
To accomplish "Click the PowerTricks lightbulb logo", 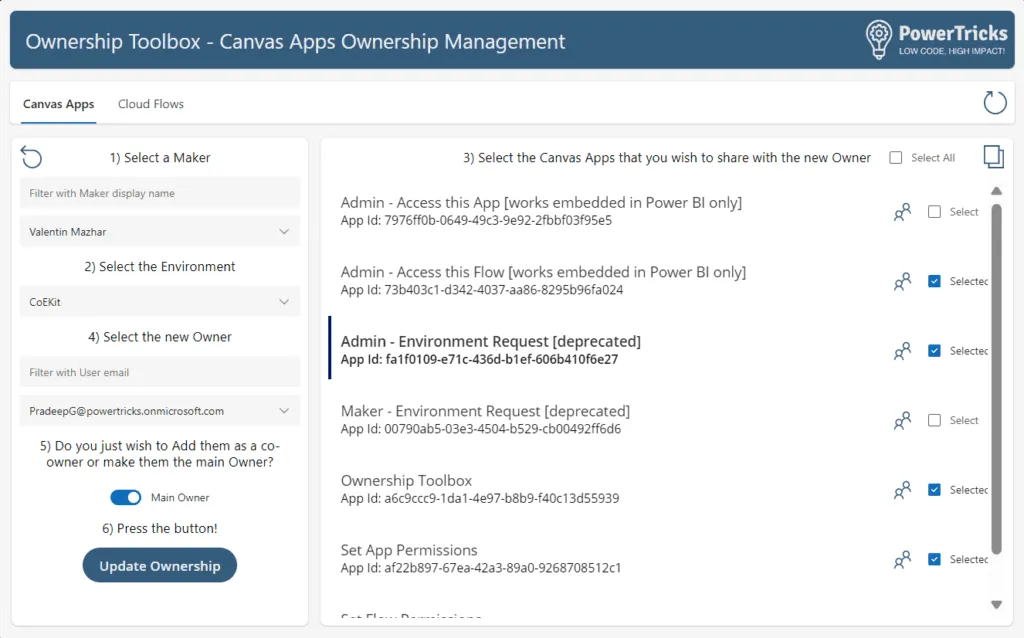I will coord(878,39).
